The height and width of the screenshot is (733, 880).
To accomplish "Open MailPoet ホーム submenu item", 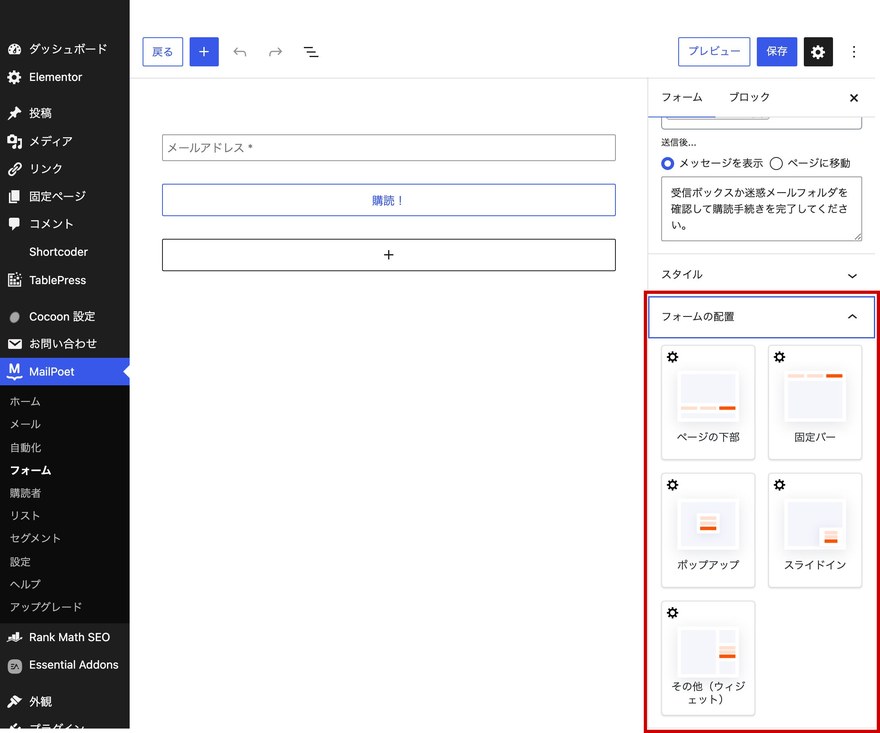I will (x=25, y=401).
